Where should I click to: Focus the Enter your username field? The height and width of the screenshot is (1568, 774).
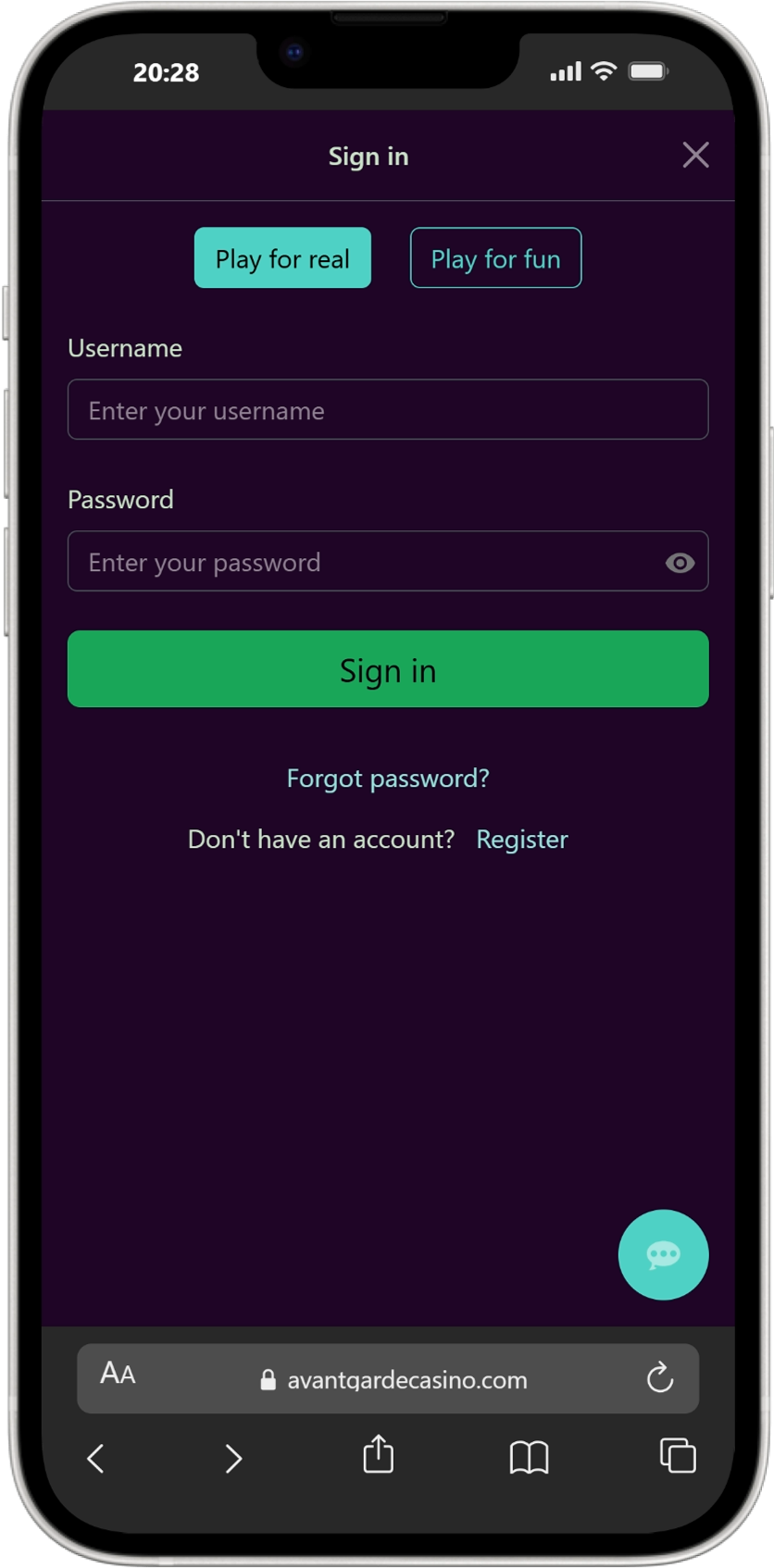point(388,409)
